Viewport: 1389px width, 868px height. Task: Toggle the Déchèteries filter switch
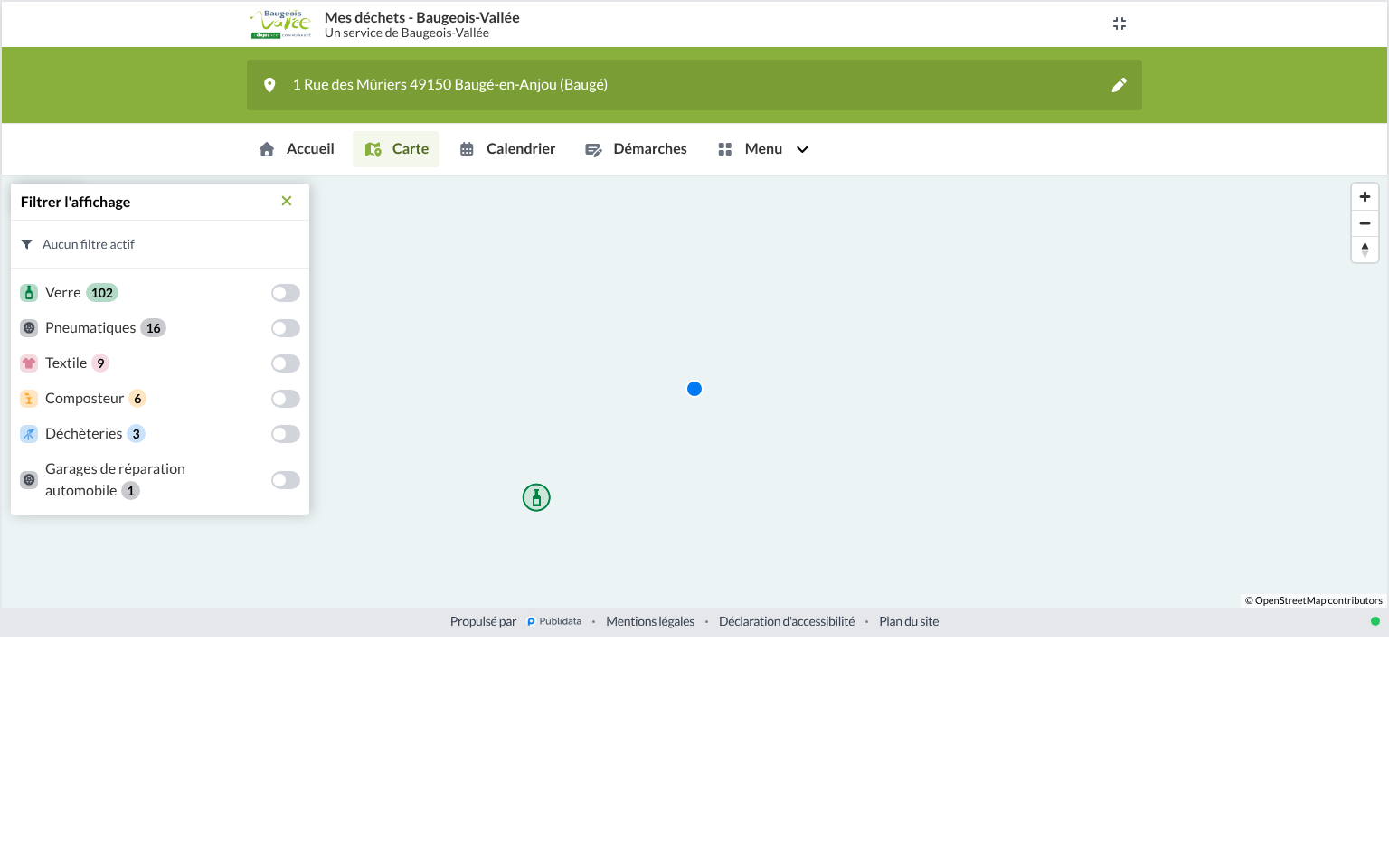[286, 434]
